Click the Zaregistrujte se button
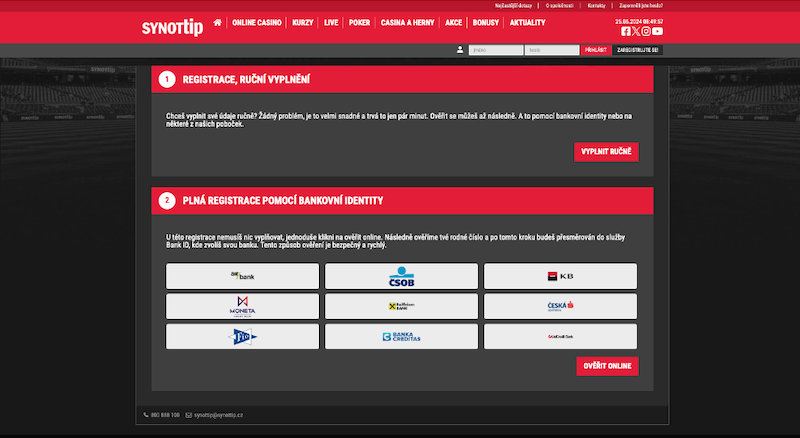This screenshot has height=438, width=800. pyautogui.click(x=637, y=50)
